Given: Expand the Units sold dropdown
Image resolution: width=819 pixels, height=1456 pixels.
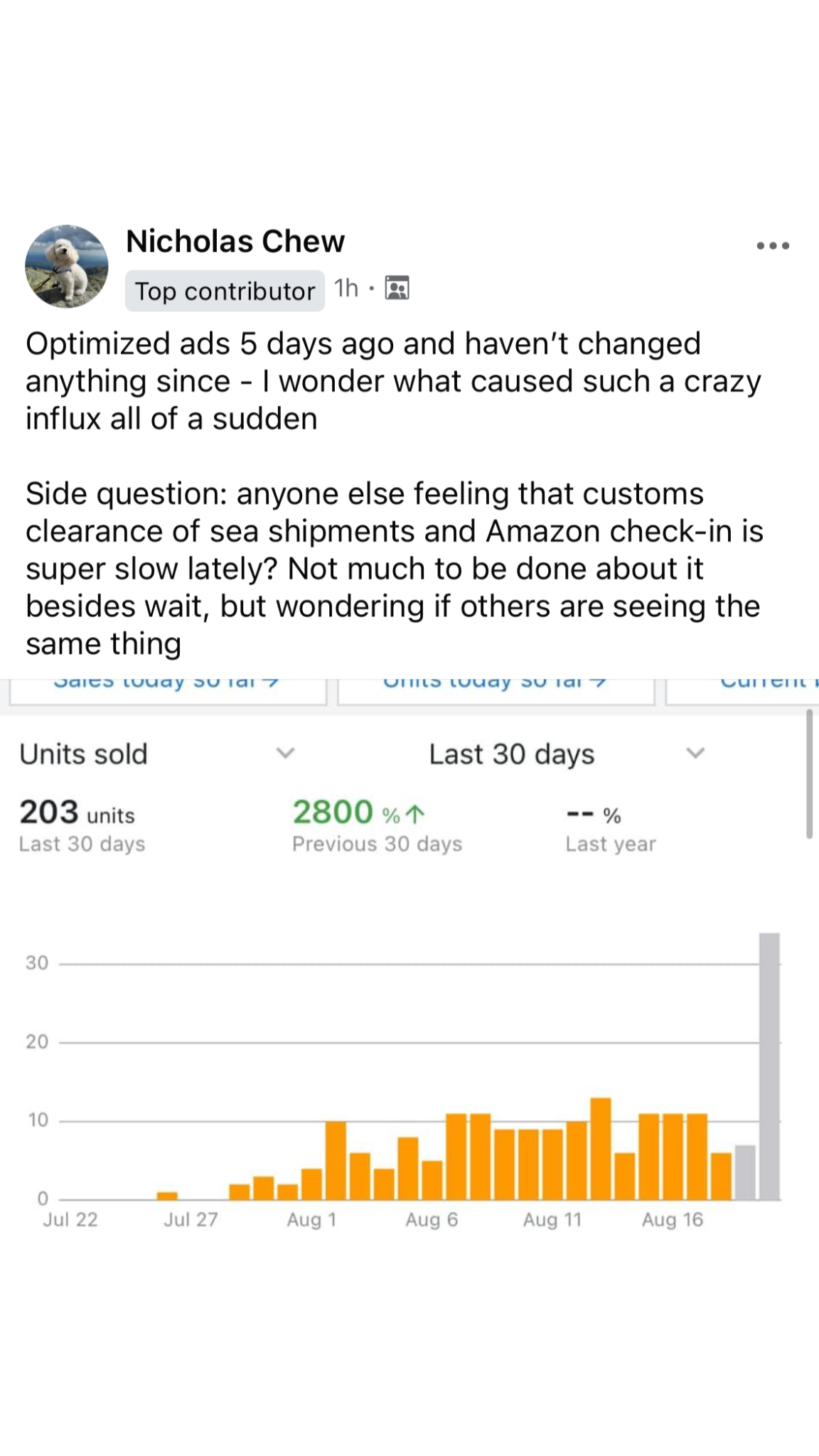Looking at the screenshot, I should point(285,753).
